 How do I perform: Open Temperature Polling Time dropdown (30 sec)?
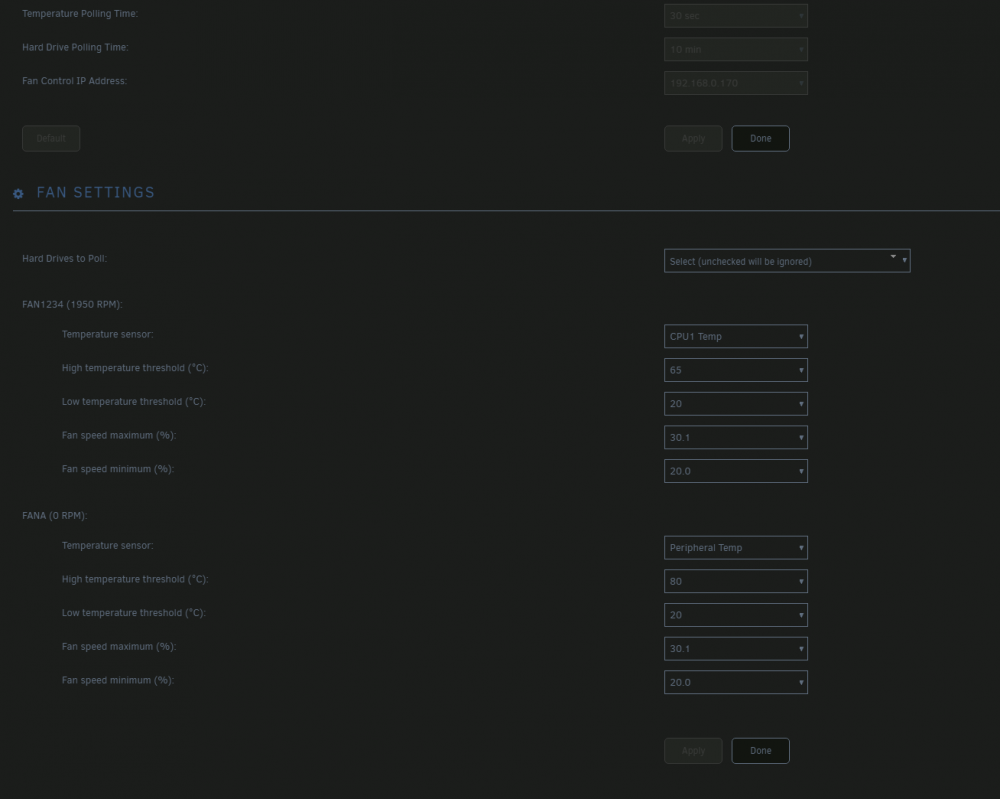tap(735, 15)
